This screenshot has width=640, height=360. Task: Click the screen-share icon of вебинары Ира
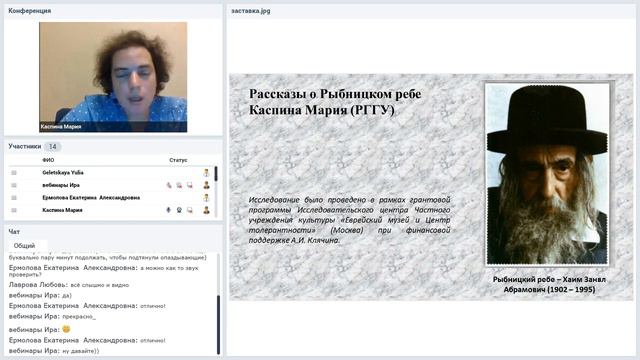click(190, 185)
